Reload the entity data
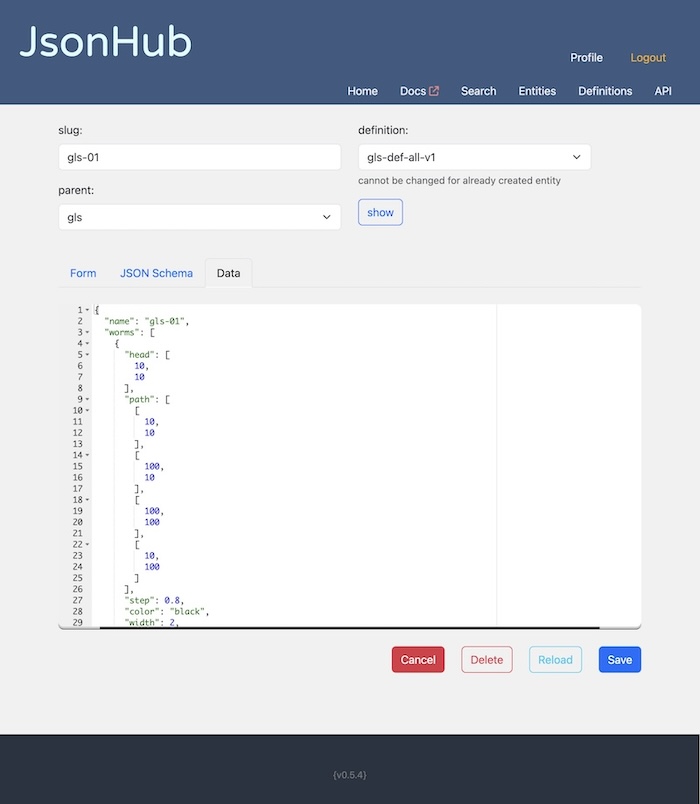This screenshot has width=700, height=804. coord(555,660)
